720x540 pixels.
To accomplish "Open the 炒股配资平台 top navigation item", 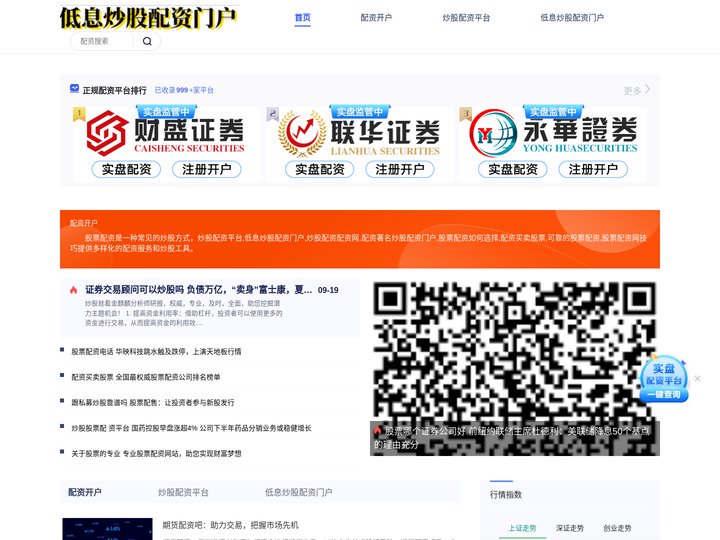I will pyautogui.click(x=466, y=17).
